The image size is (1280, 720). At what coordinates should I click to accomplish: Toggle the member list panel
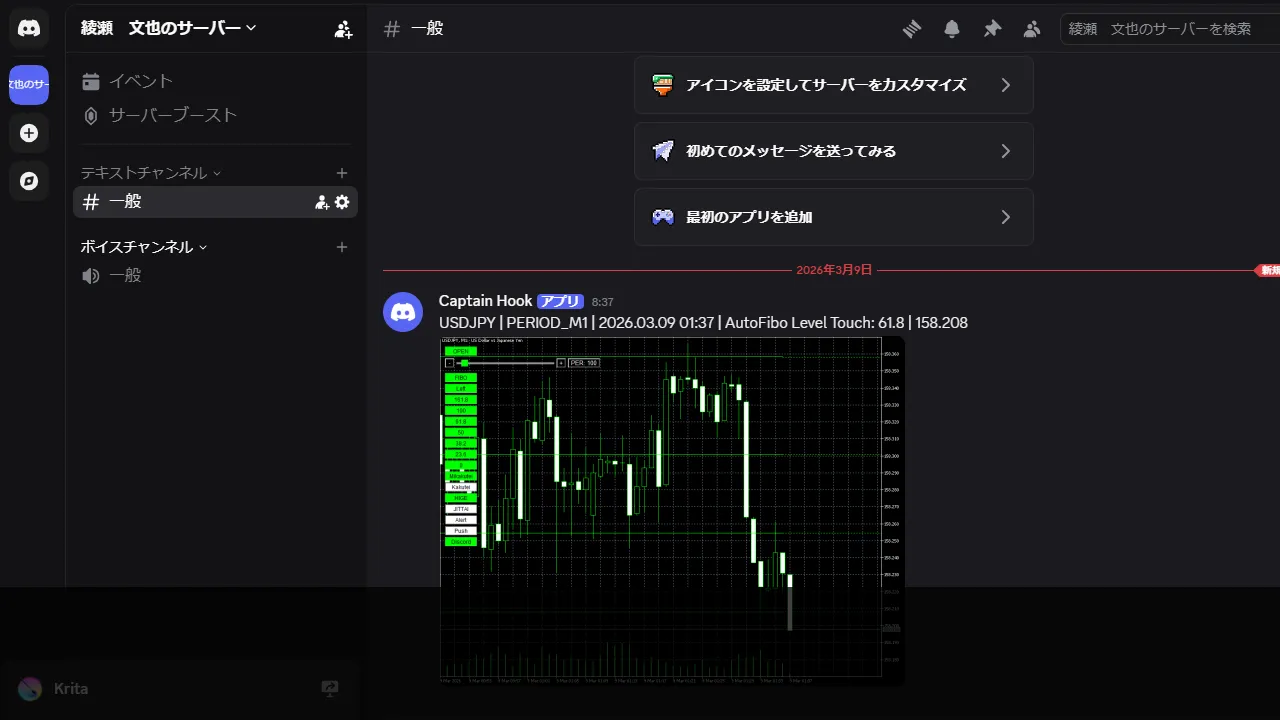1032,28
